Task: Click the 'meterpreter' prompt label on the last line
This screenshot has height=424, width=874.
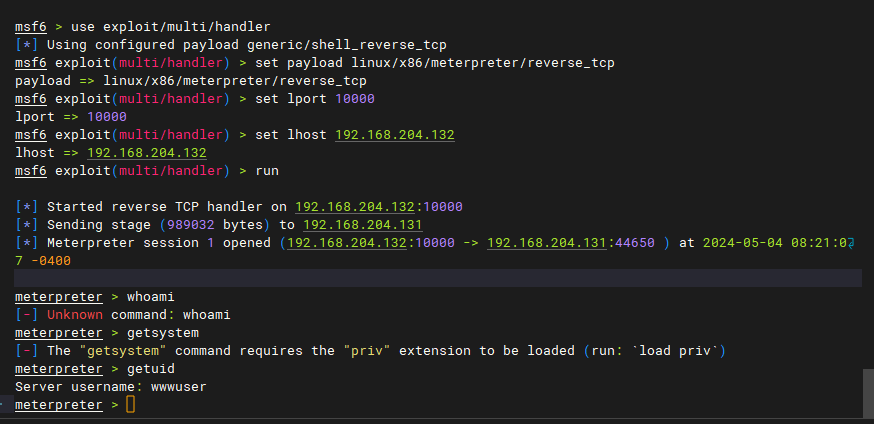Action: coord(59,405)
